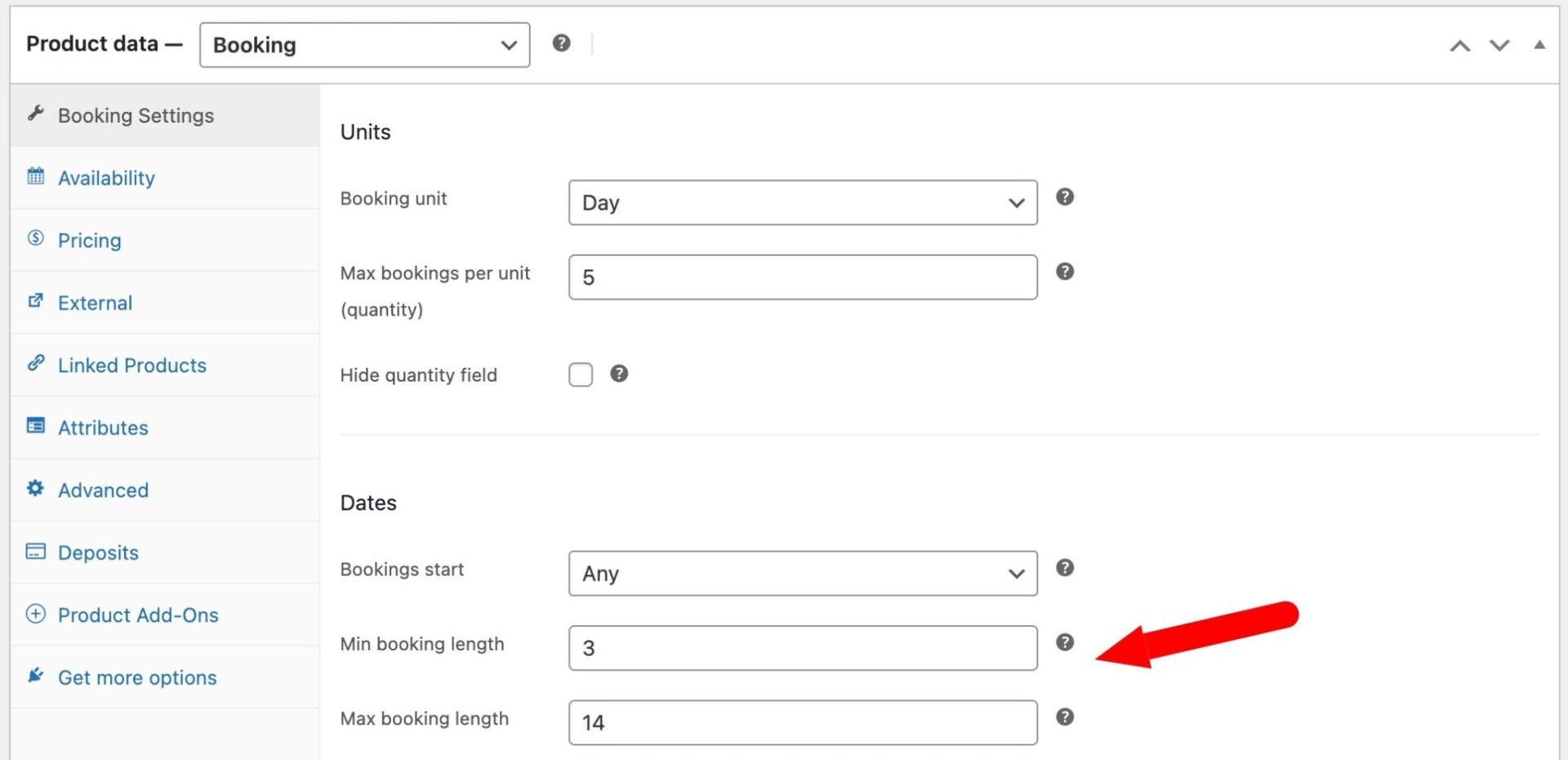The image size is (1568, 760).
Task: Enable the Hide quantity field checkbox
Action: 581,375
